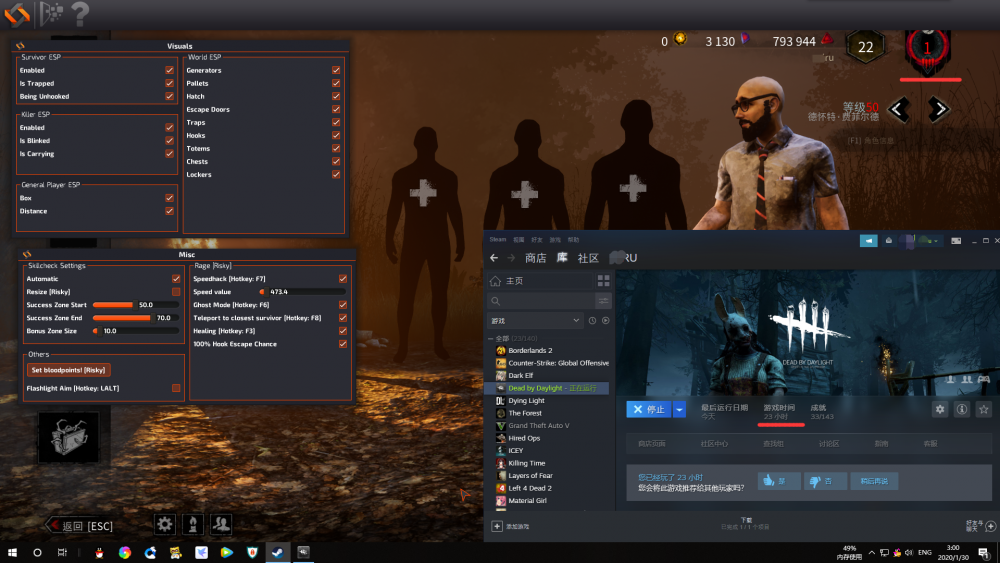
Task: Select the next character arrow
Action: [x=938, y=110]
